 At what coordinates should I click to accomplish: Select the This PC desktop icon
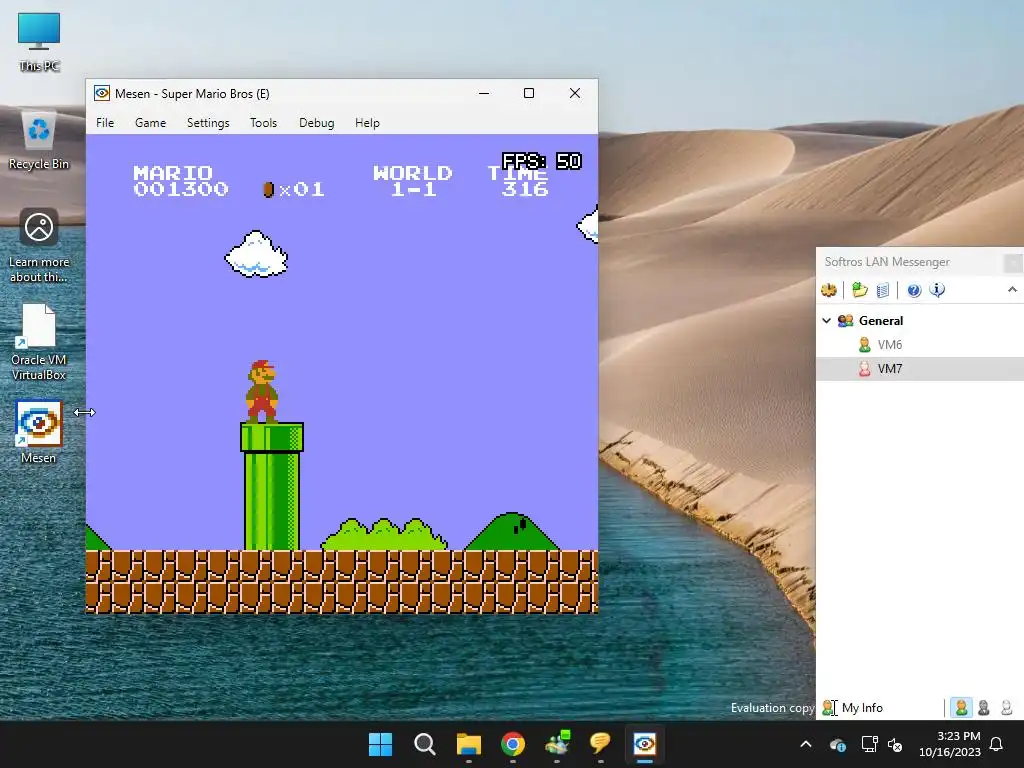tap(39, 42)
